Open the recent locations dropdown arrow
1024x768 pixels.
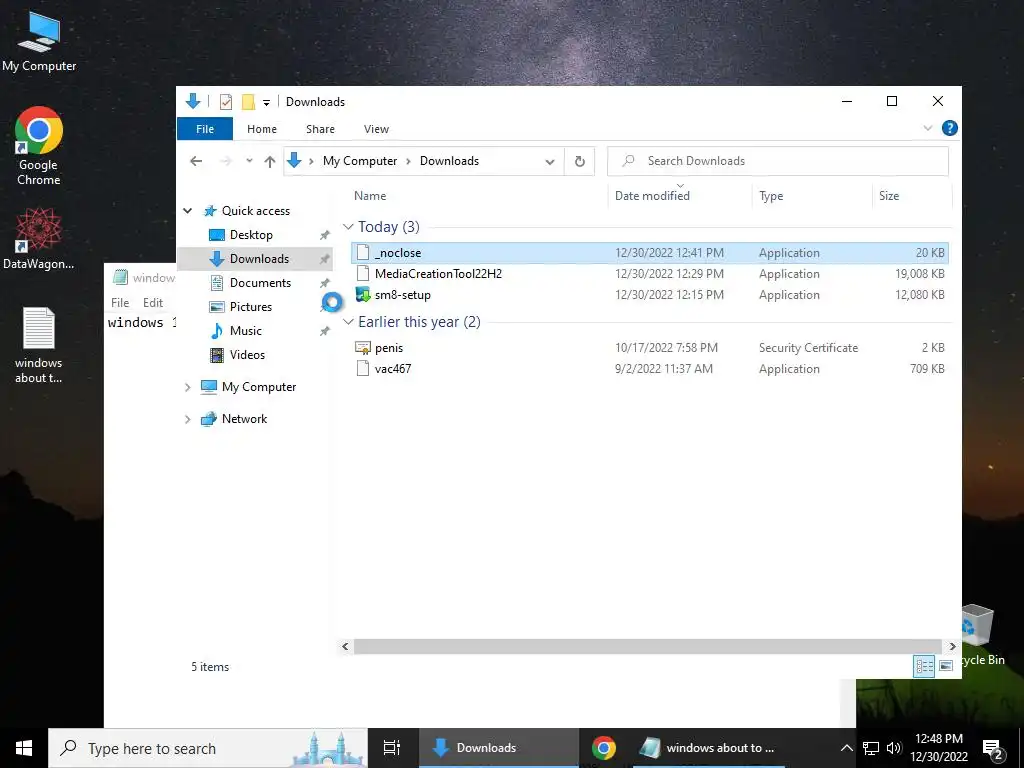point(249,161)
